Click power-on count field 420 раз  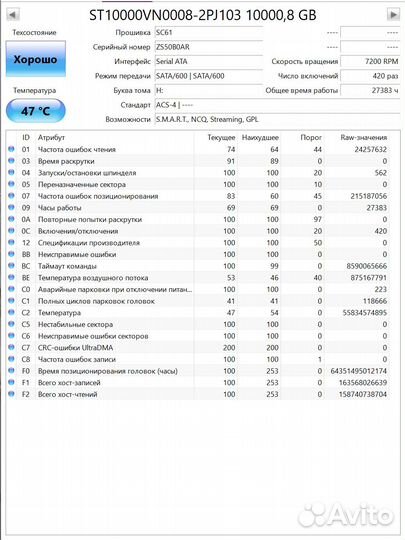point(370,76)
